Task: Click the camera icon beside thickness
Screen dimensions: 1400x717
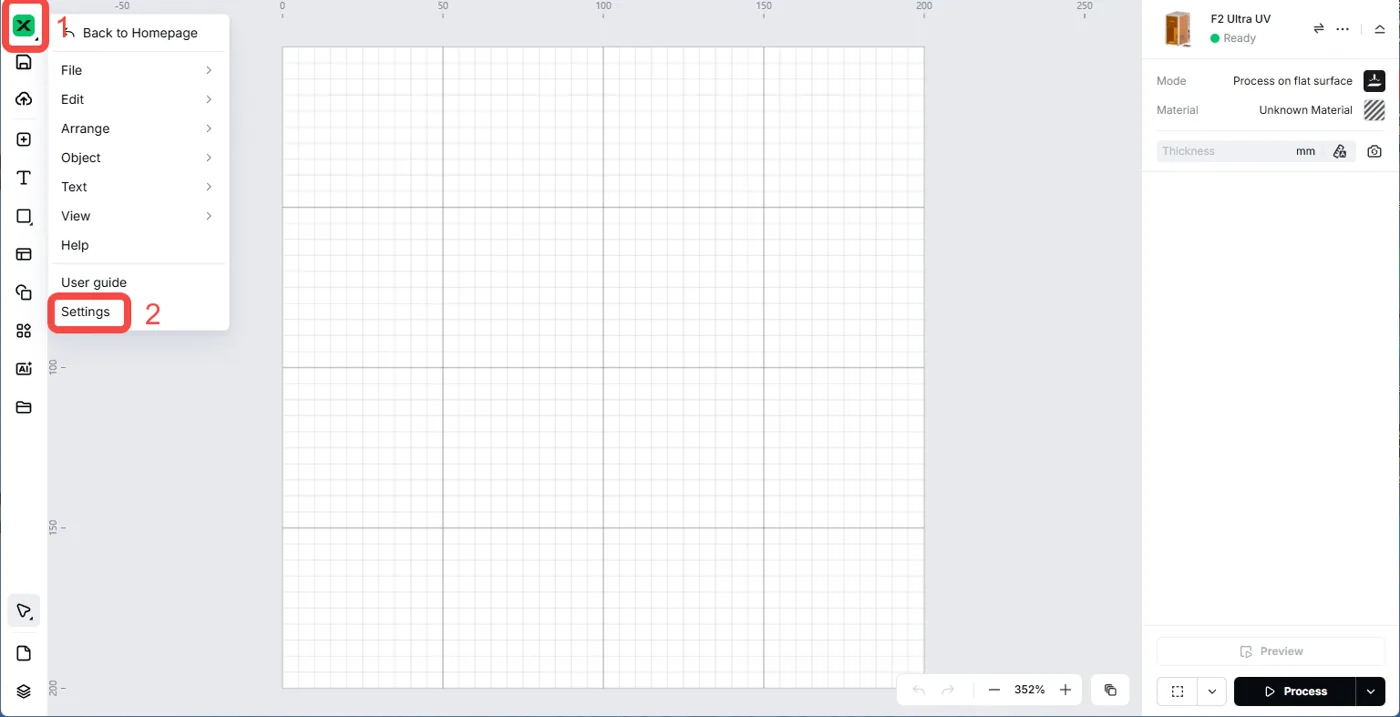Action: [1375, 151]
